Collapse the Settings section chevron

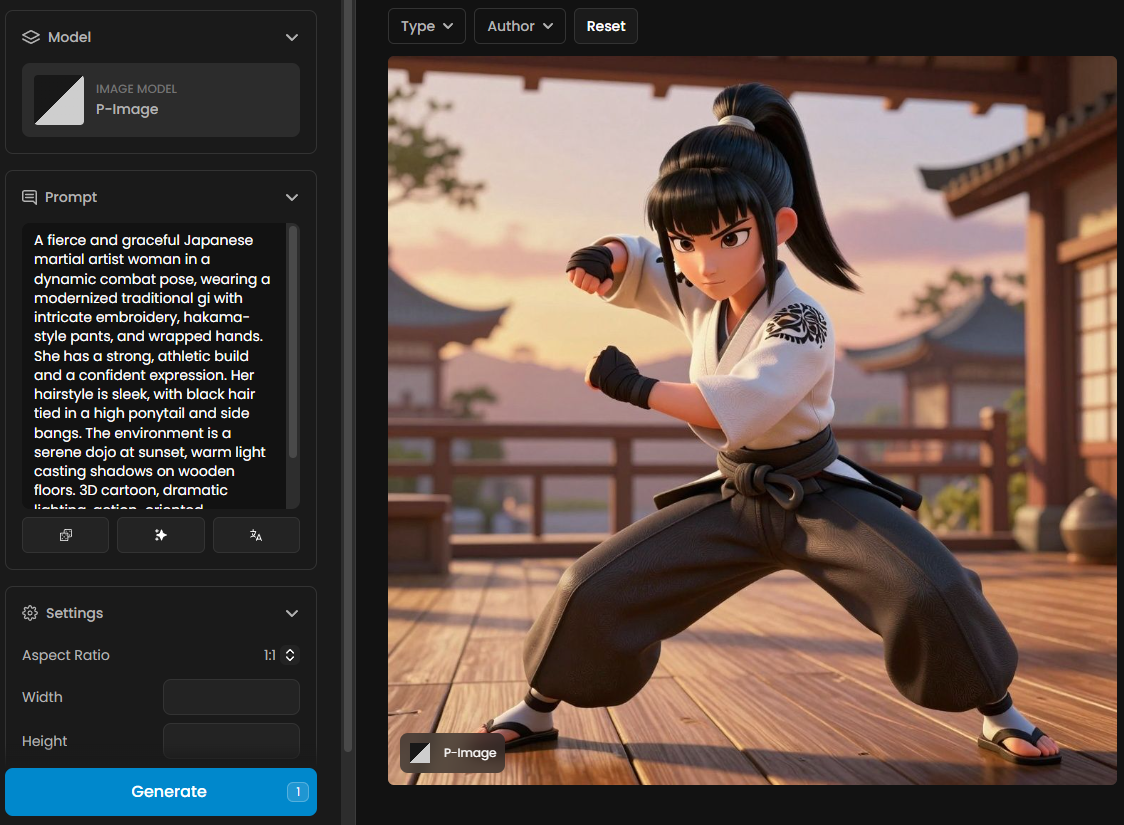click(x=292, y=613)
